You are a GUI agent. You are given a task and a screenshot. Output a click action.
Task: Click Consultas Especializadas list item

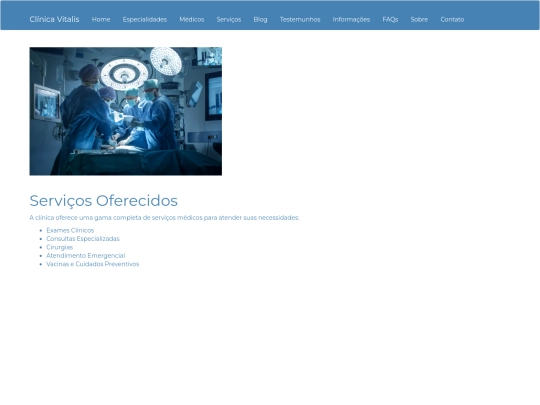pyautogui.click(x=83, y=239)
